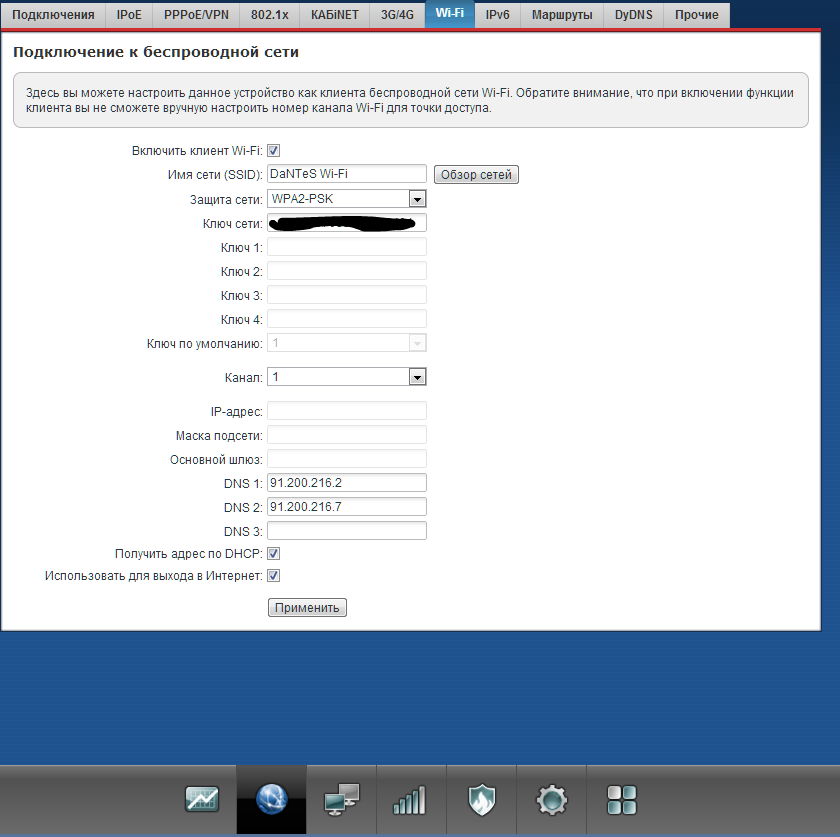Click the Применить button

(x=307, y=607)
